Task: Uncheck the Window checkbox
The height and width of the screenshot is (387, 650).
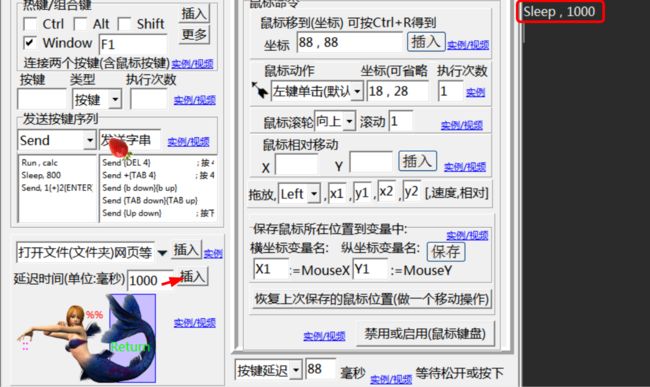Action: coord(30,43)
